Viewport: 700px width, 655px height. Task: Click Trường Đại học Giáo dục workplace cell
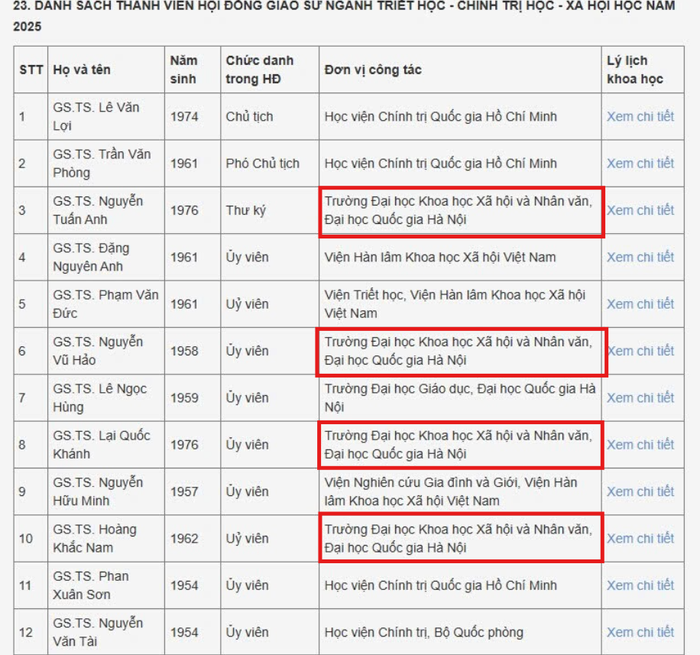point(460,398)
